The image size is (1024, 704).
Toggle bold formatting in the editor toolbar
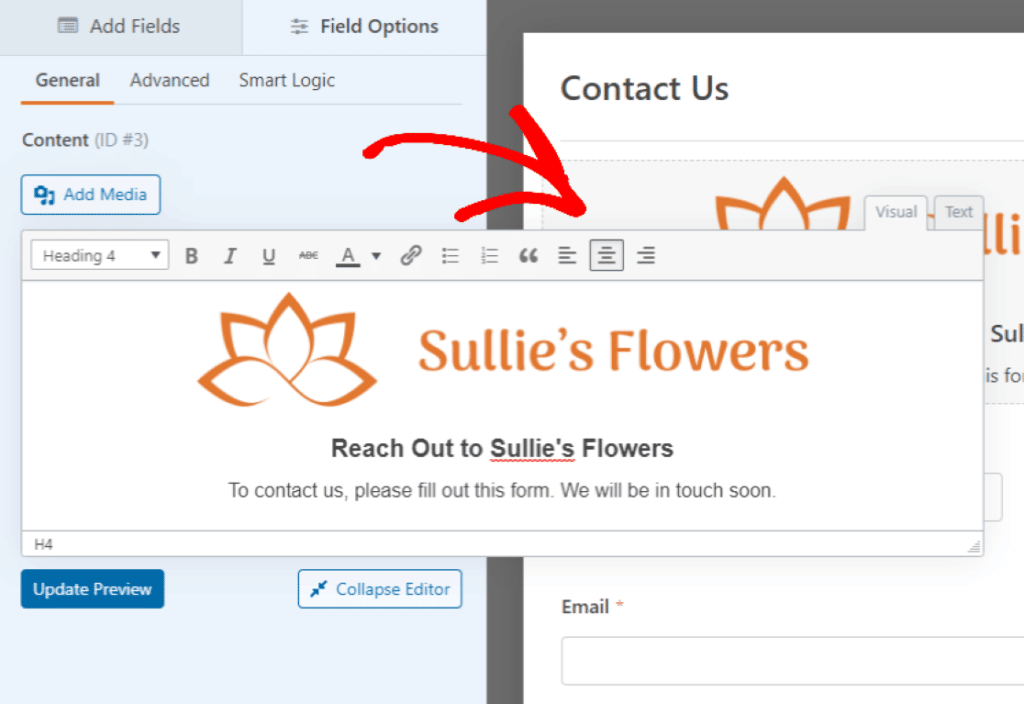pyautogui.click(x=192, y=256)
